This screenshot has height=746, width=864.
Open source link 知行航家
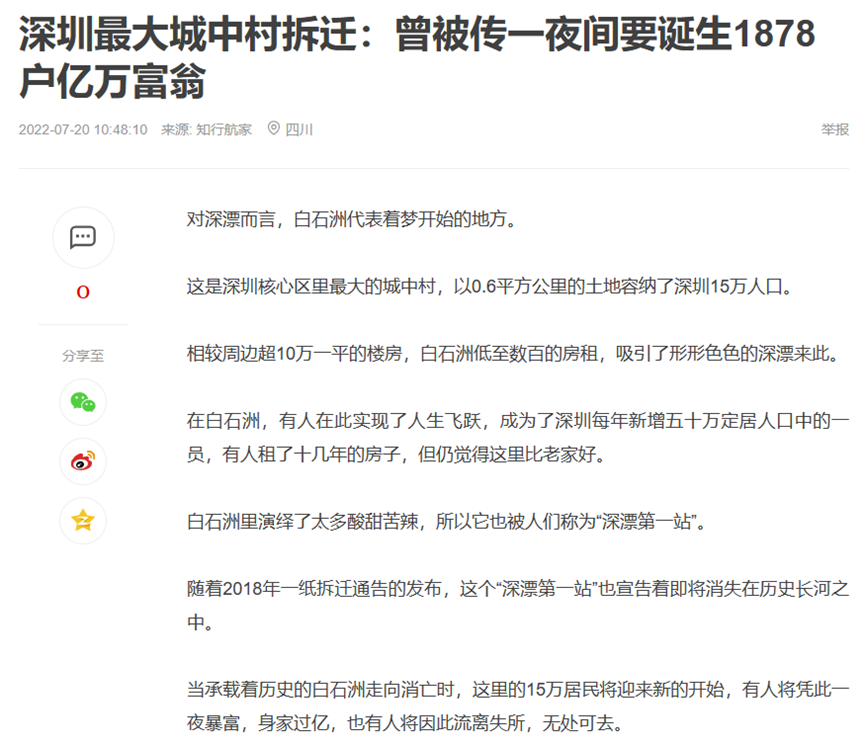click(x=224, y=129)
